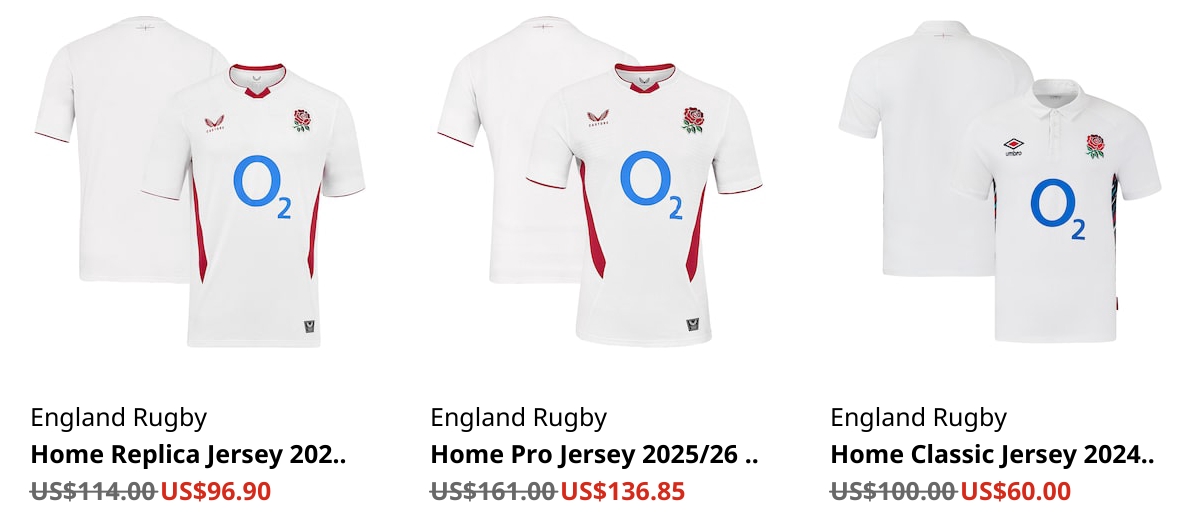Screen dimensions: 1200x530
Task: Click the Umbro logo on Classic jersey
Action: click(x=1017, y=147)
